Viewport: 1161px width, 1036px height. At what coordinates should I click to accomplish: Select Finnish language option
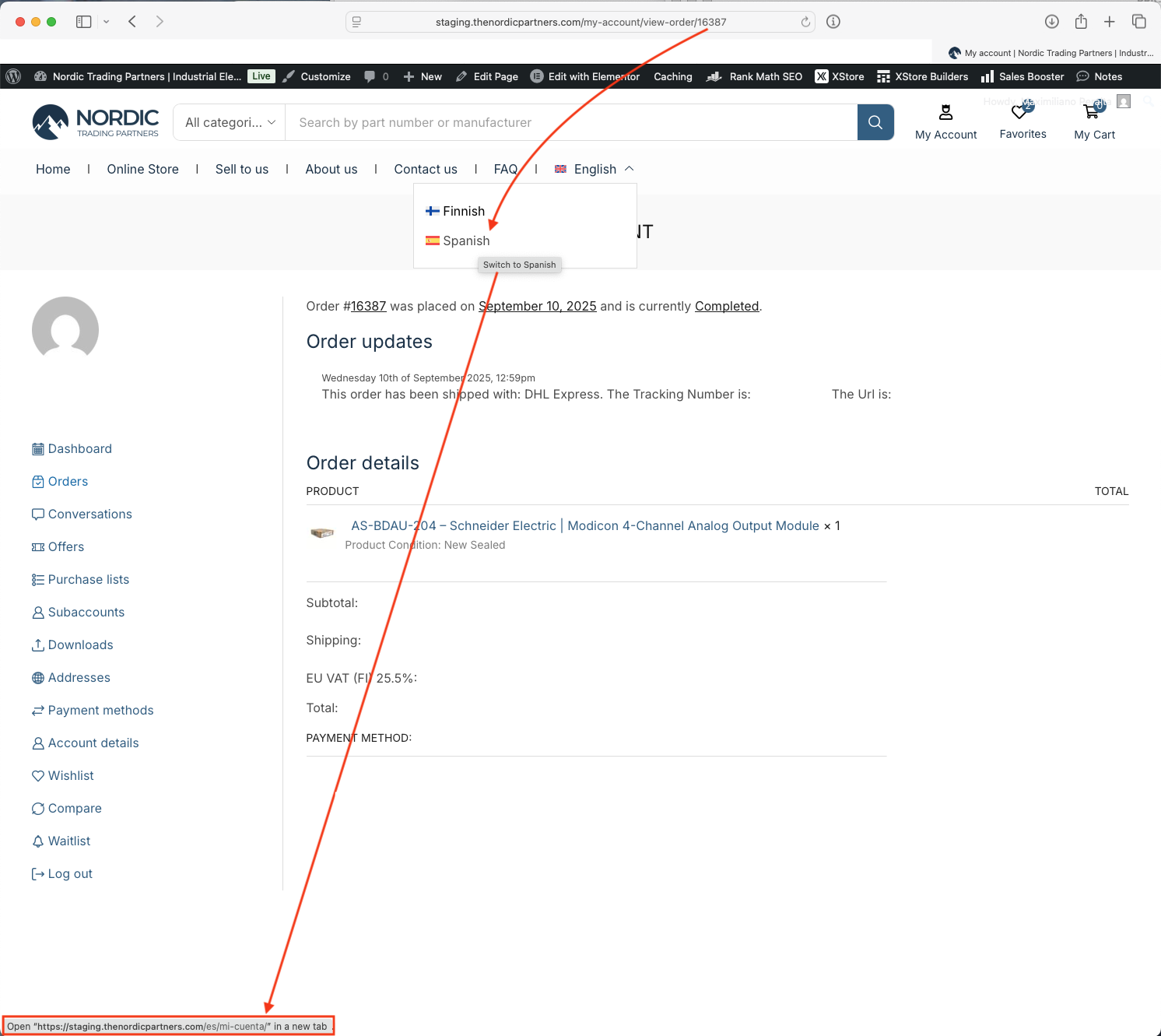463,211
